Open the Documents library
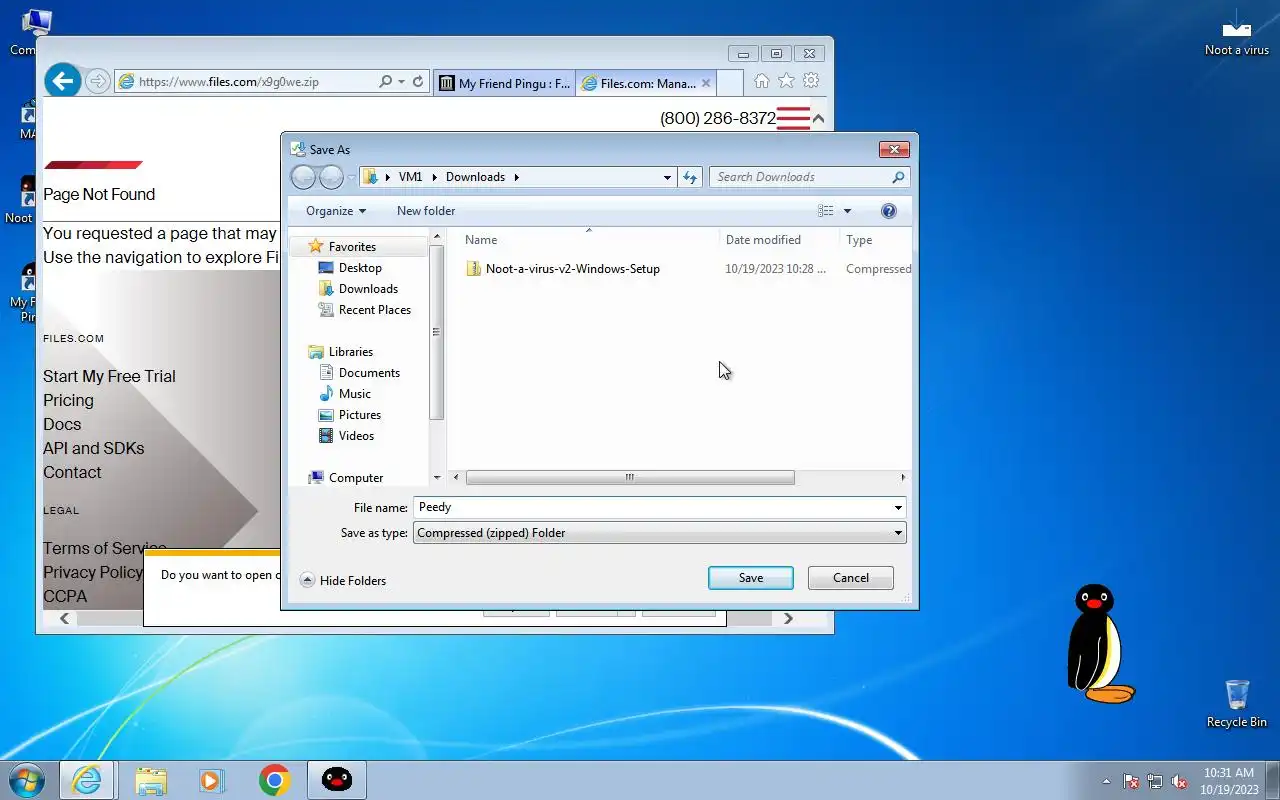The width and height of the screenshot is (1280, 800). pyautogui.click(x=369, y=373)
